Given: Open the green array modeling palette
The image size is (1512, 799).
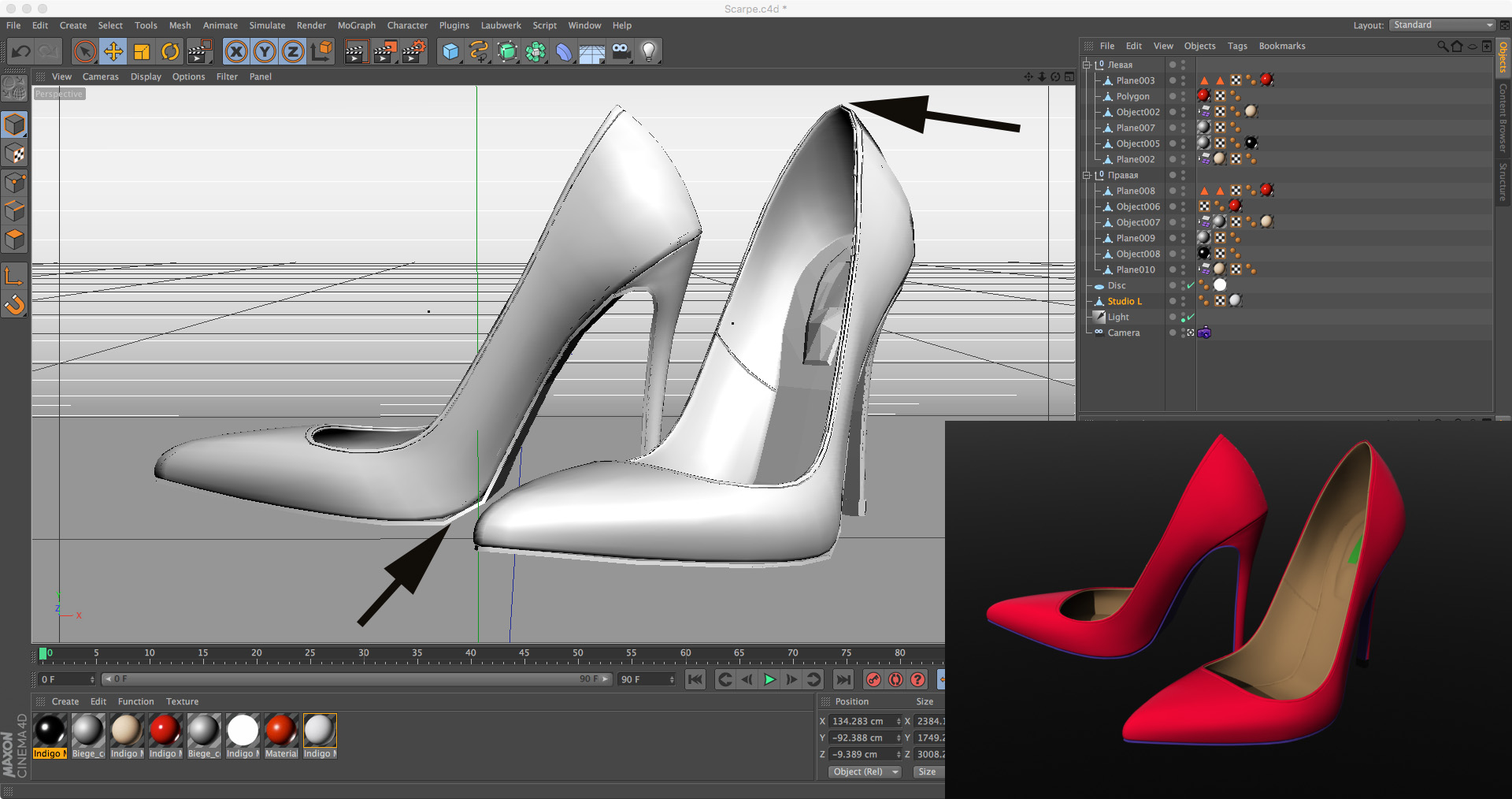Looking at the screenshot, I should (x=536, y=52).
